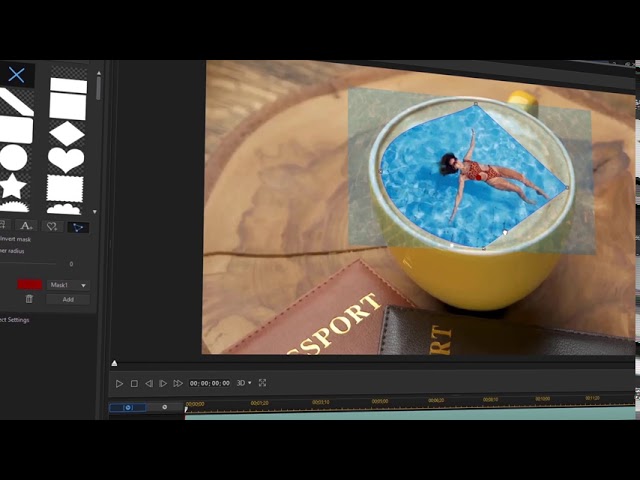Click the rightmost mask anchor point
The width and height of the screenshot is (640, 480).
[x=568, y=188]
